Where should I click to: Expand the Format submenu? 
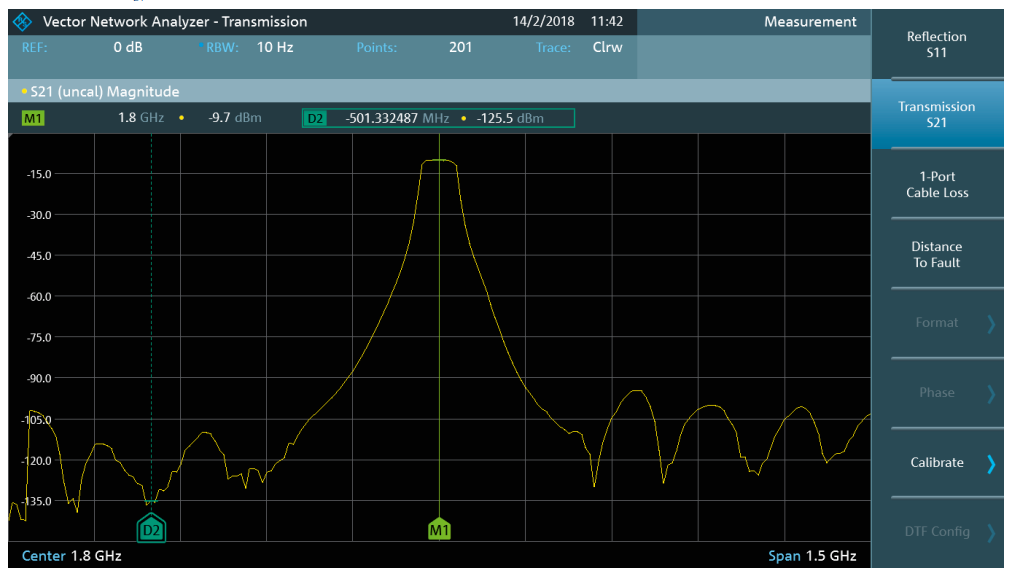click(x=936, y=323)
